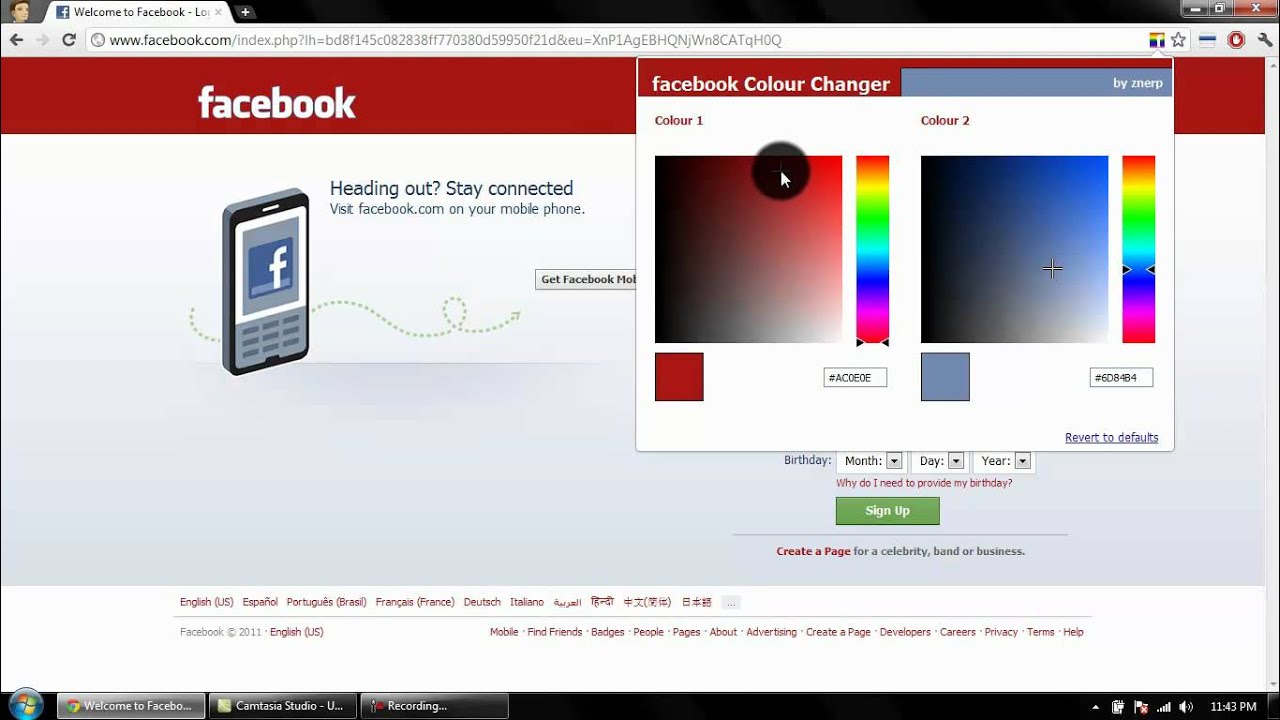Expand the birthday Month dropdown
The image size is (1280, 720).
(894, 461)
